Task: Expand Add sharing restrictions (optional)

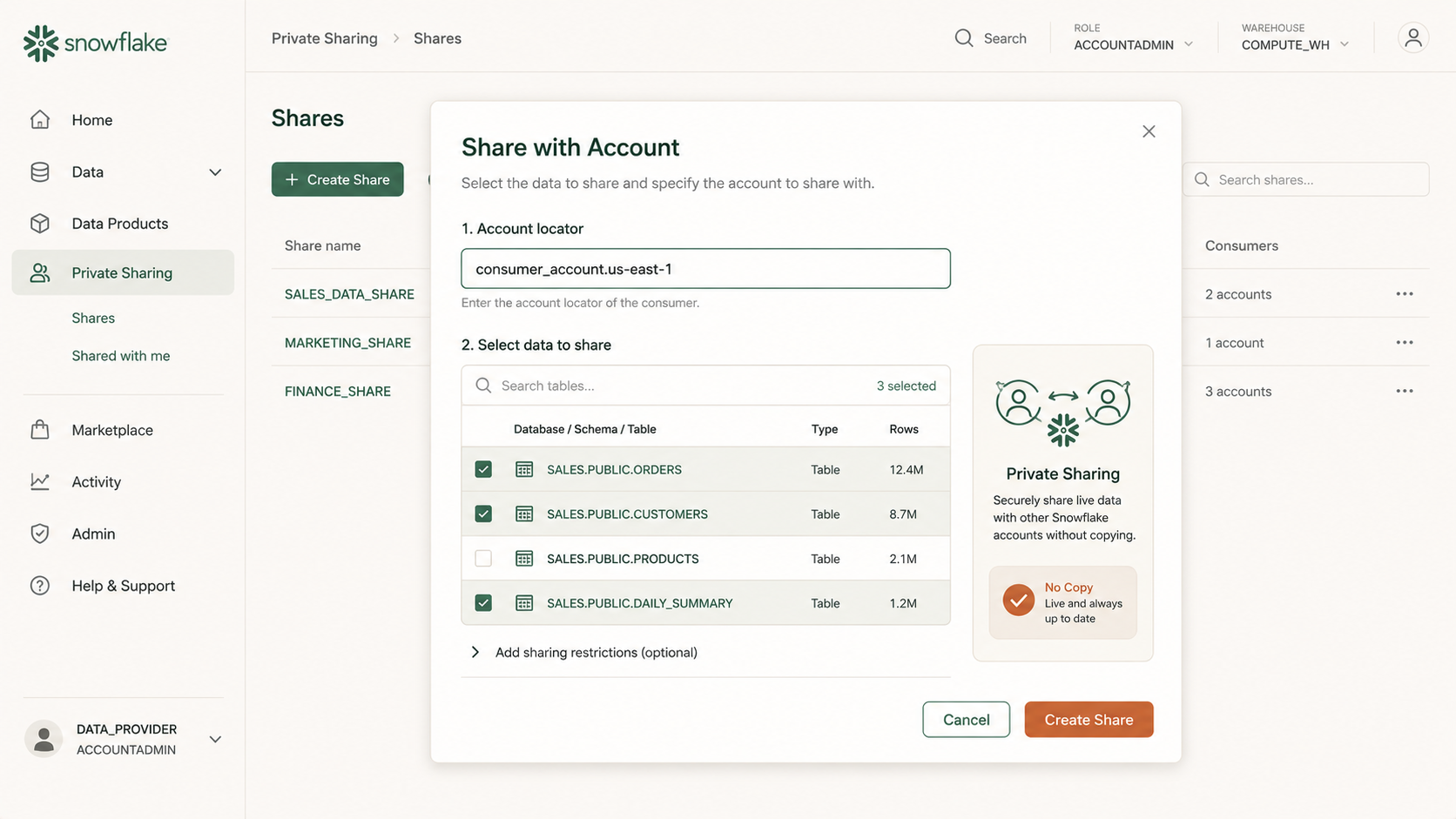Action: tap(584, 652)
